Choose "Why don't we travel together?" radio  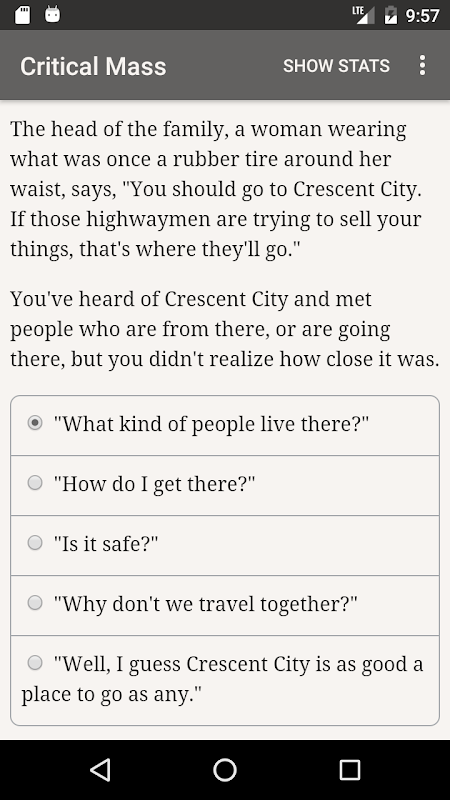coord(35,603)
